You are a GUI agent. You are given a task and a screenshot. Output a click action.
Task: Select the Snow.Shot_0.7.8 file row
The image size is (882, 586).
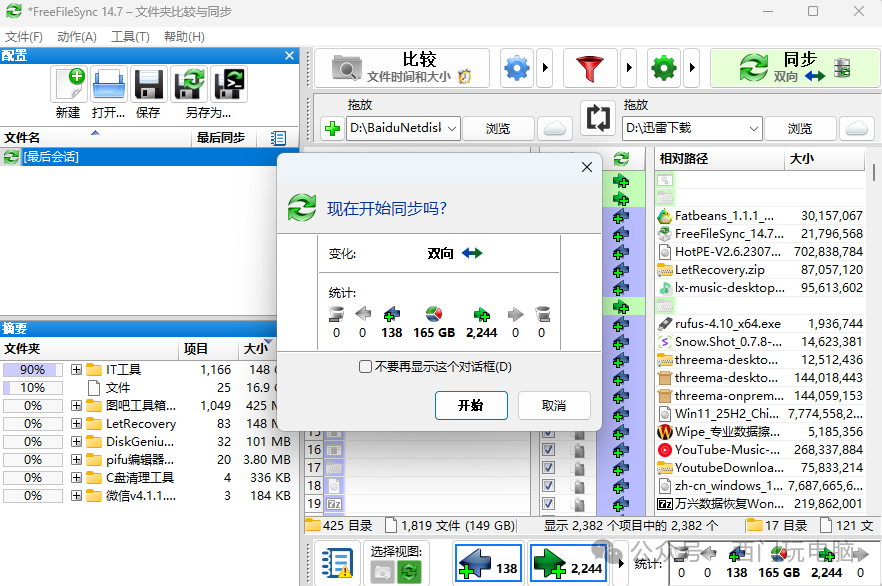[760, 342]
